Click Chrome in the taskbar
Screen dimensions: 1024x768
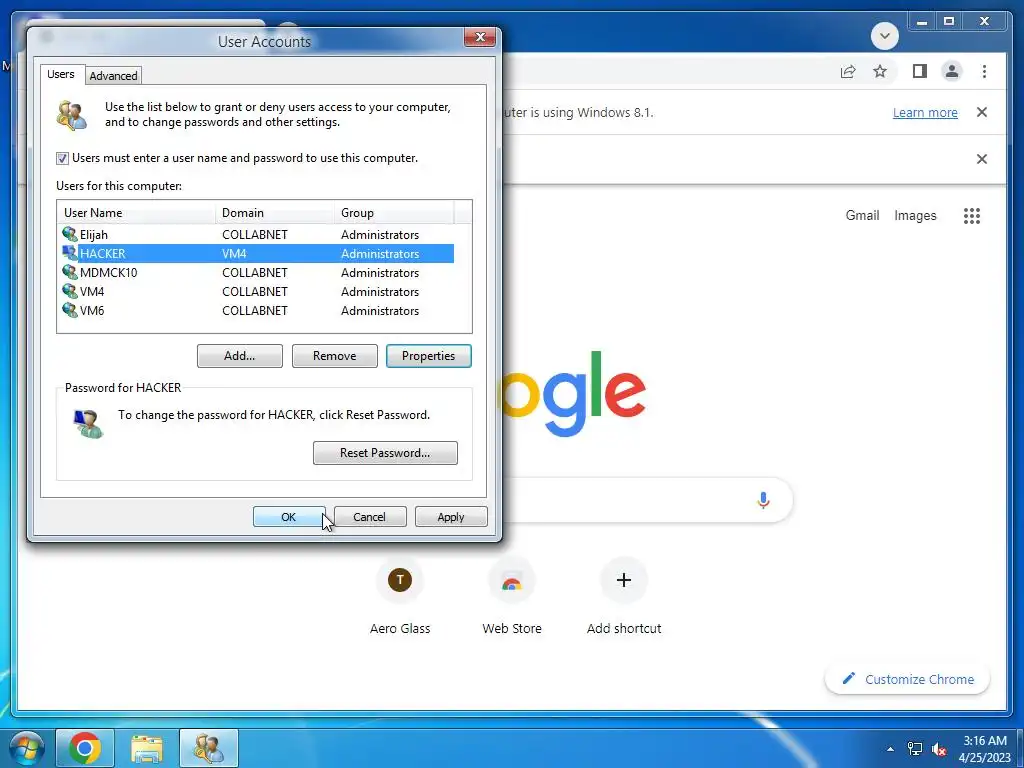[x=85, y=748]
